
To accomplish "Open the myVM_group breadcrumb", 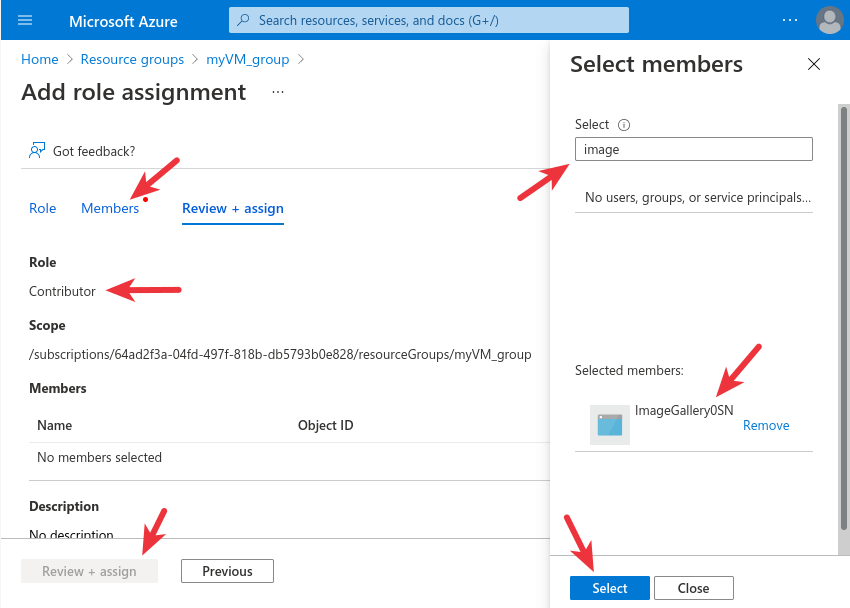I will click(247, 59).
